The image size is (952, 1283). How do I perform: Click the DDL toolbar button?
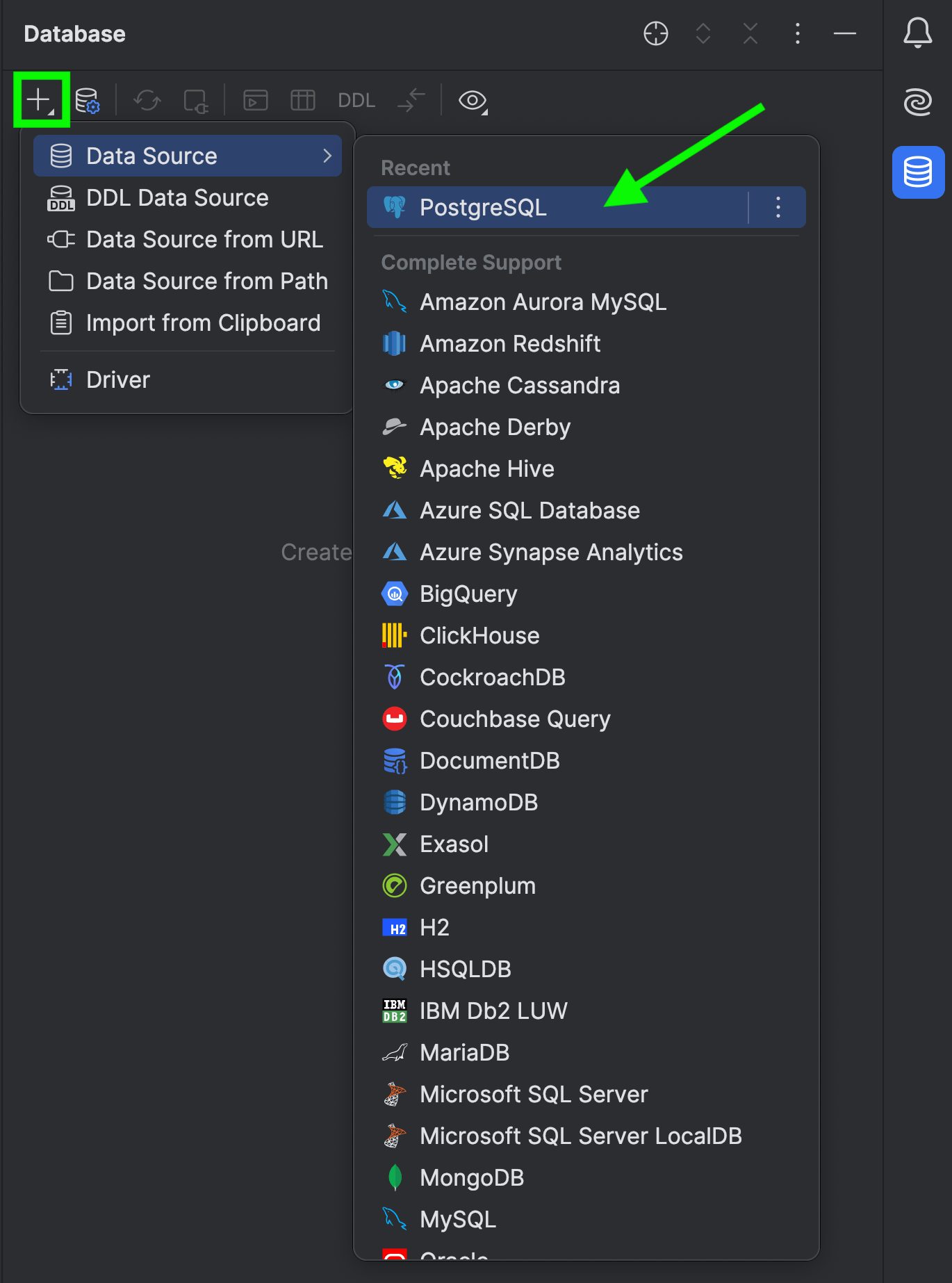(x=356, y=100)
